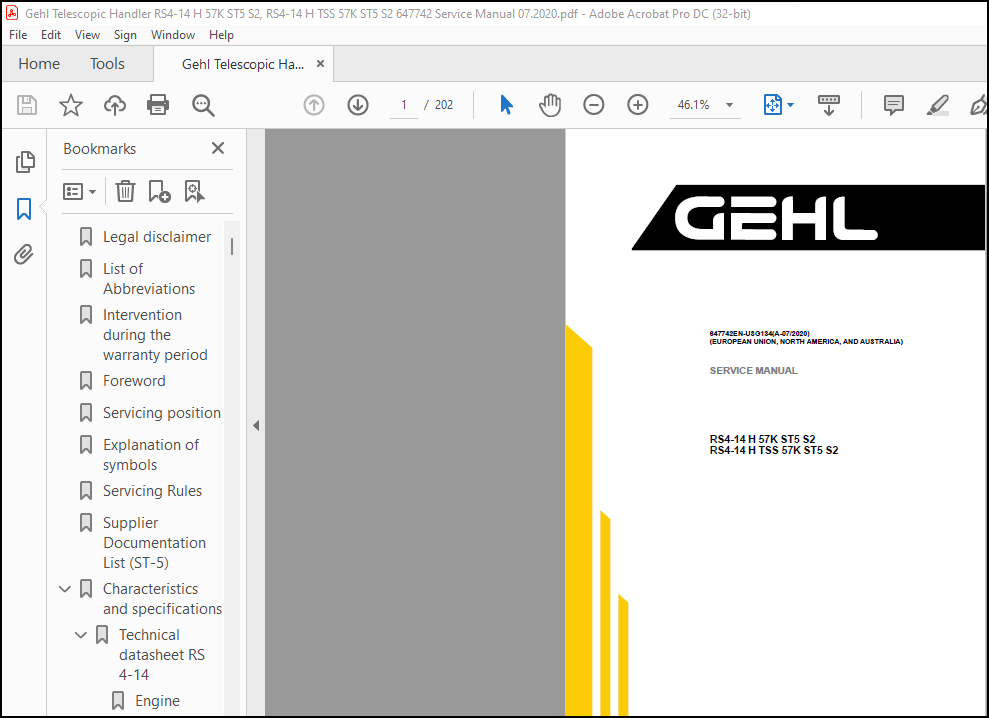Collapse Characteristics and specifications bookmark
Screen dimensions: 989x718
(x=65, y=589)
